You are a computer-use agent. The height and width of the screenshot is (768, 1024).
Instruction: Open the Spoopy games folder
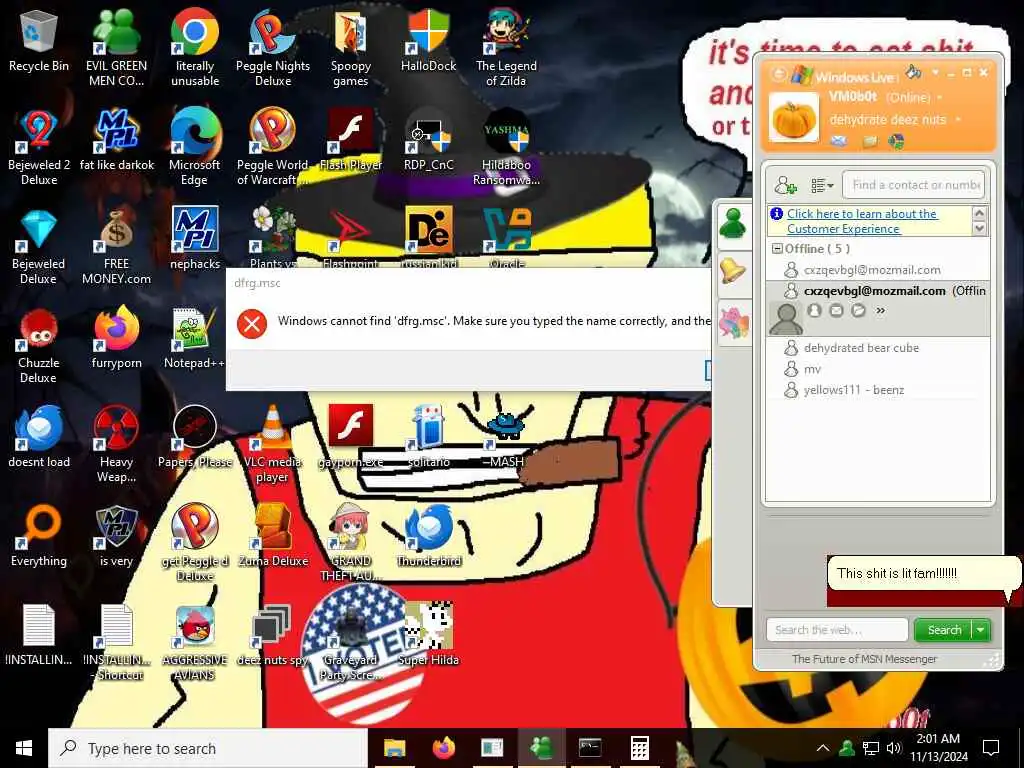(351, 47)
